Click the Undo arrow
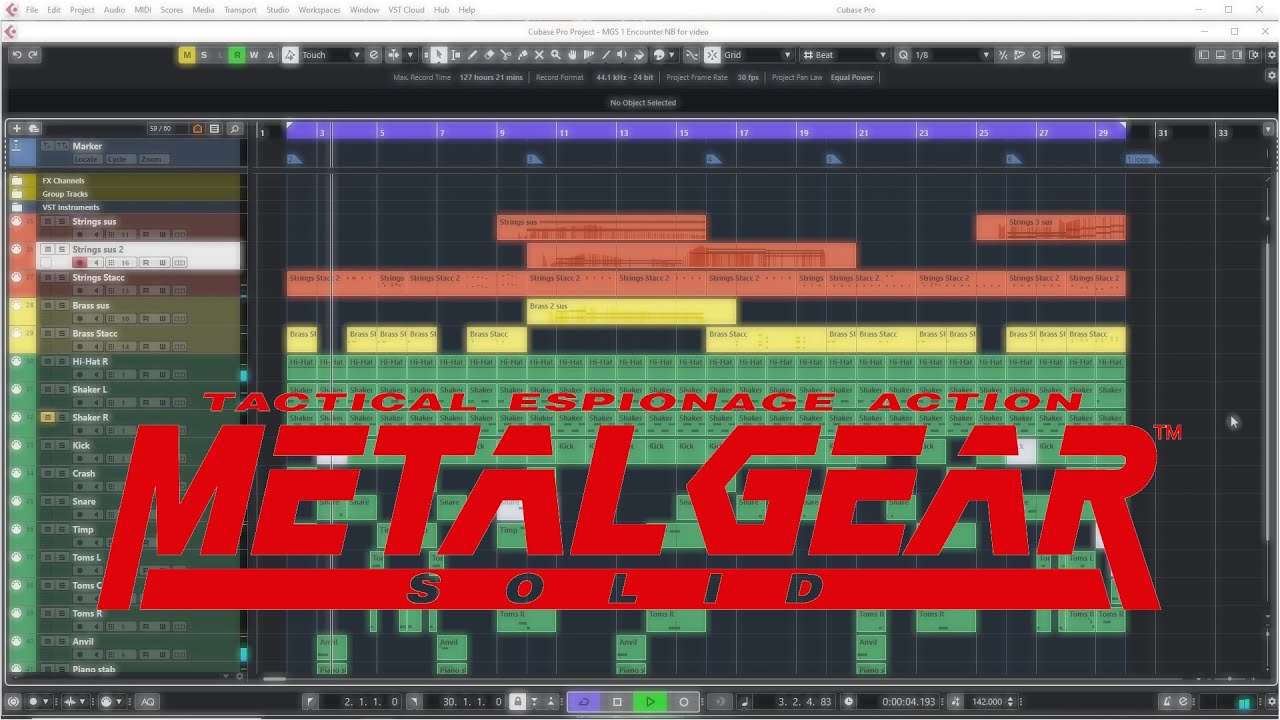1280x720 pixels. [x=17, y=55]
